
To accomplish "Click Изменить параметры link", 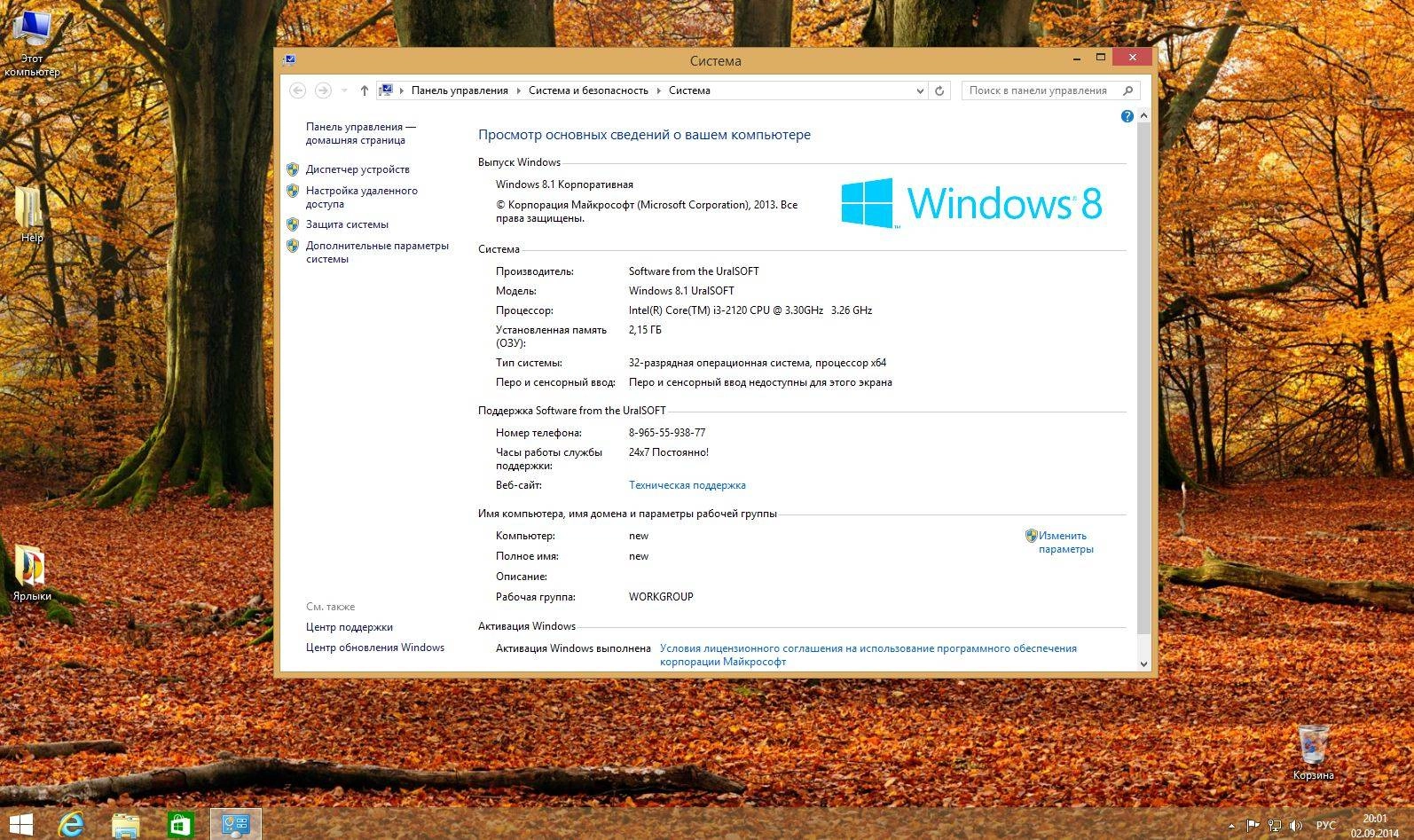I will click(x=1065, y=542).
